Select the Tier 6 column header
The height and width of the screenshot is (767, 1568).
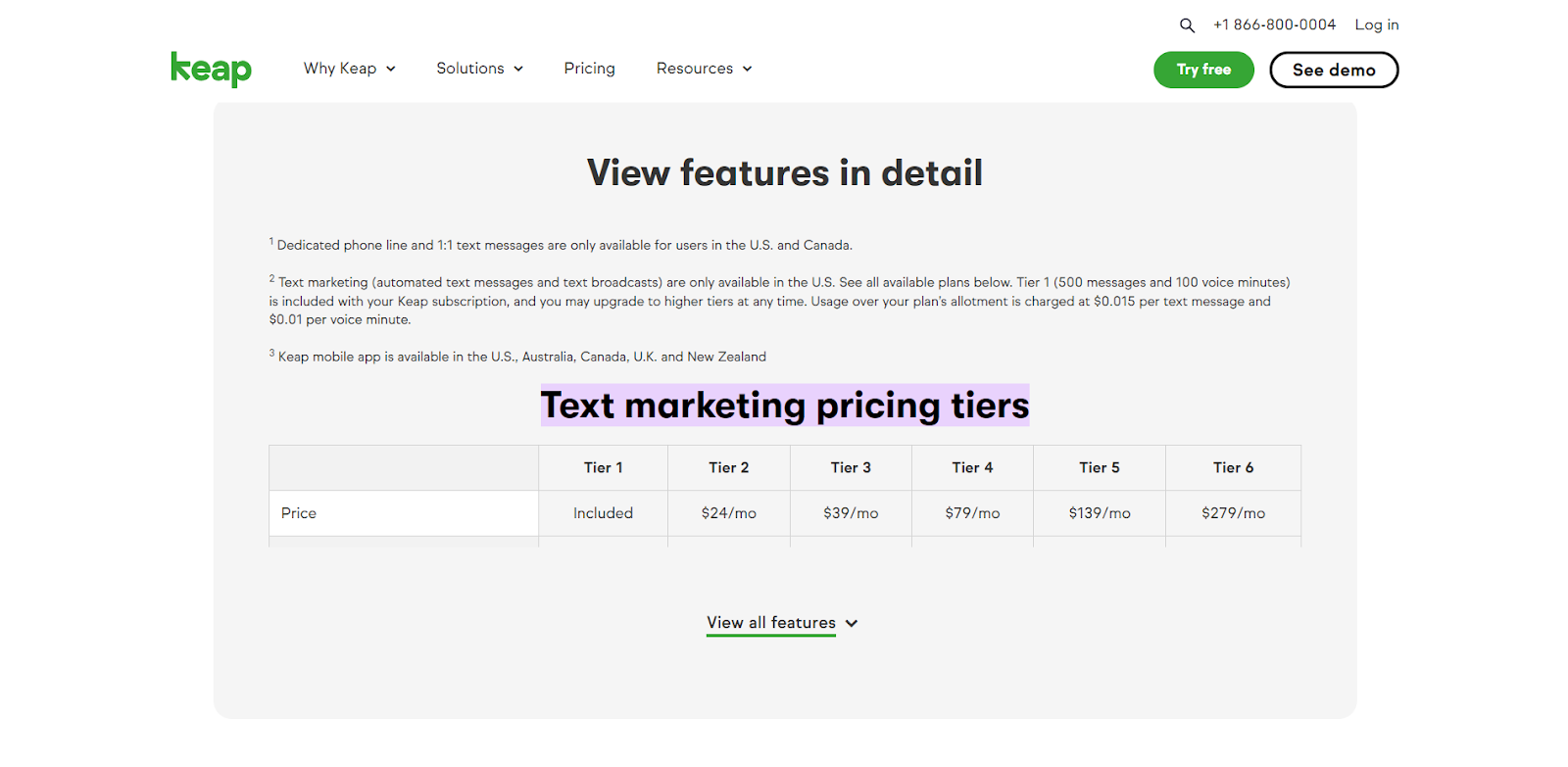click(x=1234, y=468)
